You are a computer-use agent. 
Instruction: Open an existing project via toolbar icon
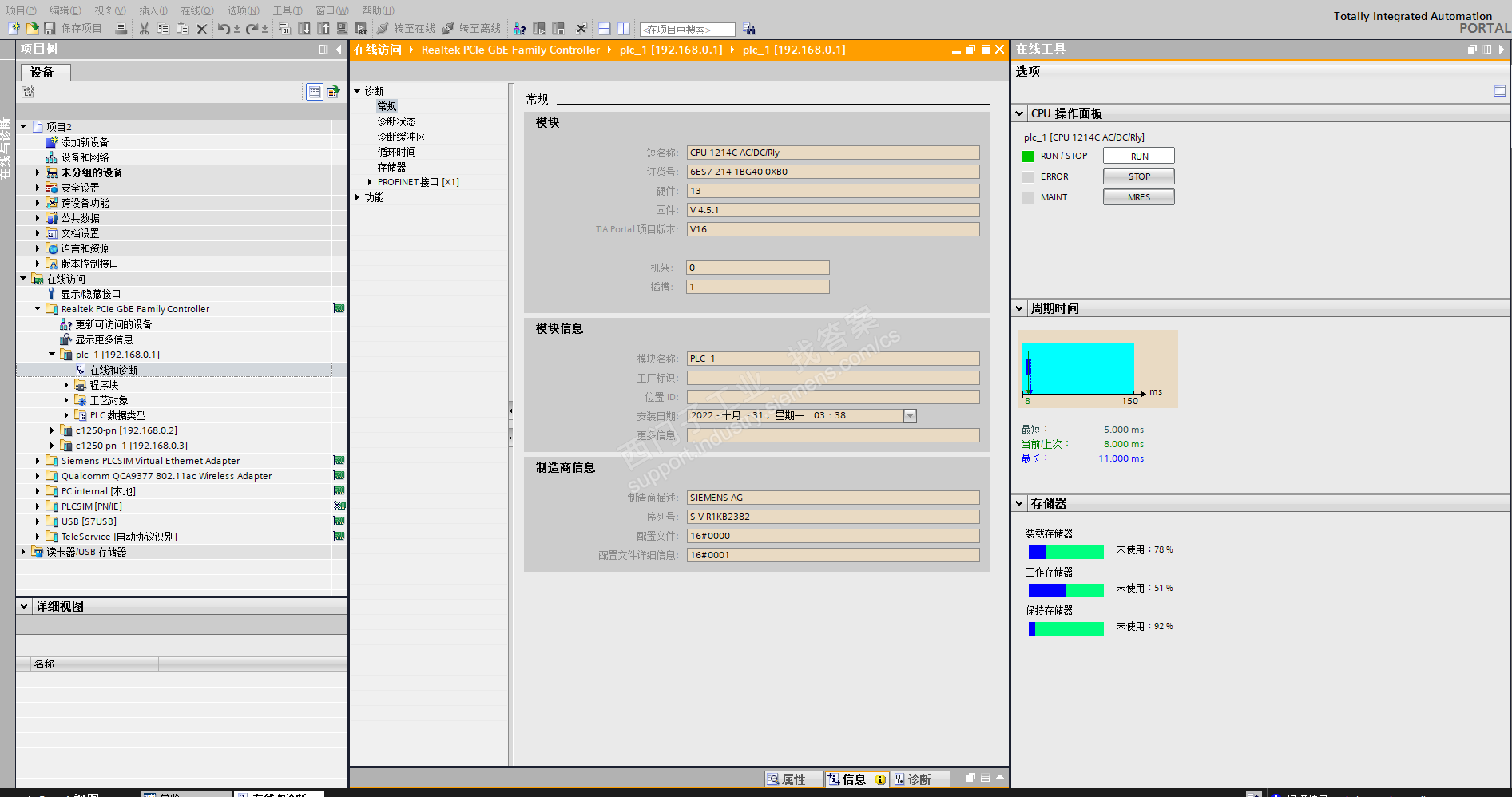pyautogui.click(x=32, y=29)
